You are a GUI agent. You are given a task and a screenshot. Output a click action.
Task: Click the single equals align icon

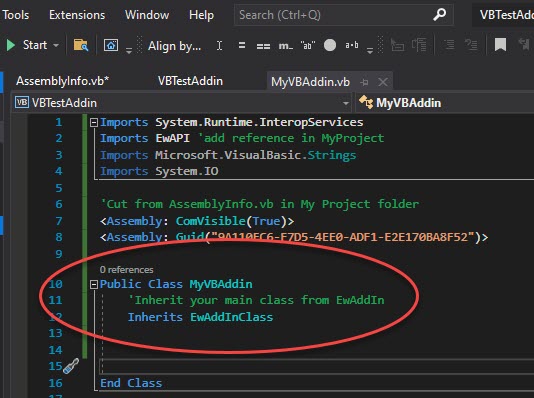pyautogui.click(x=242, y=45)
